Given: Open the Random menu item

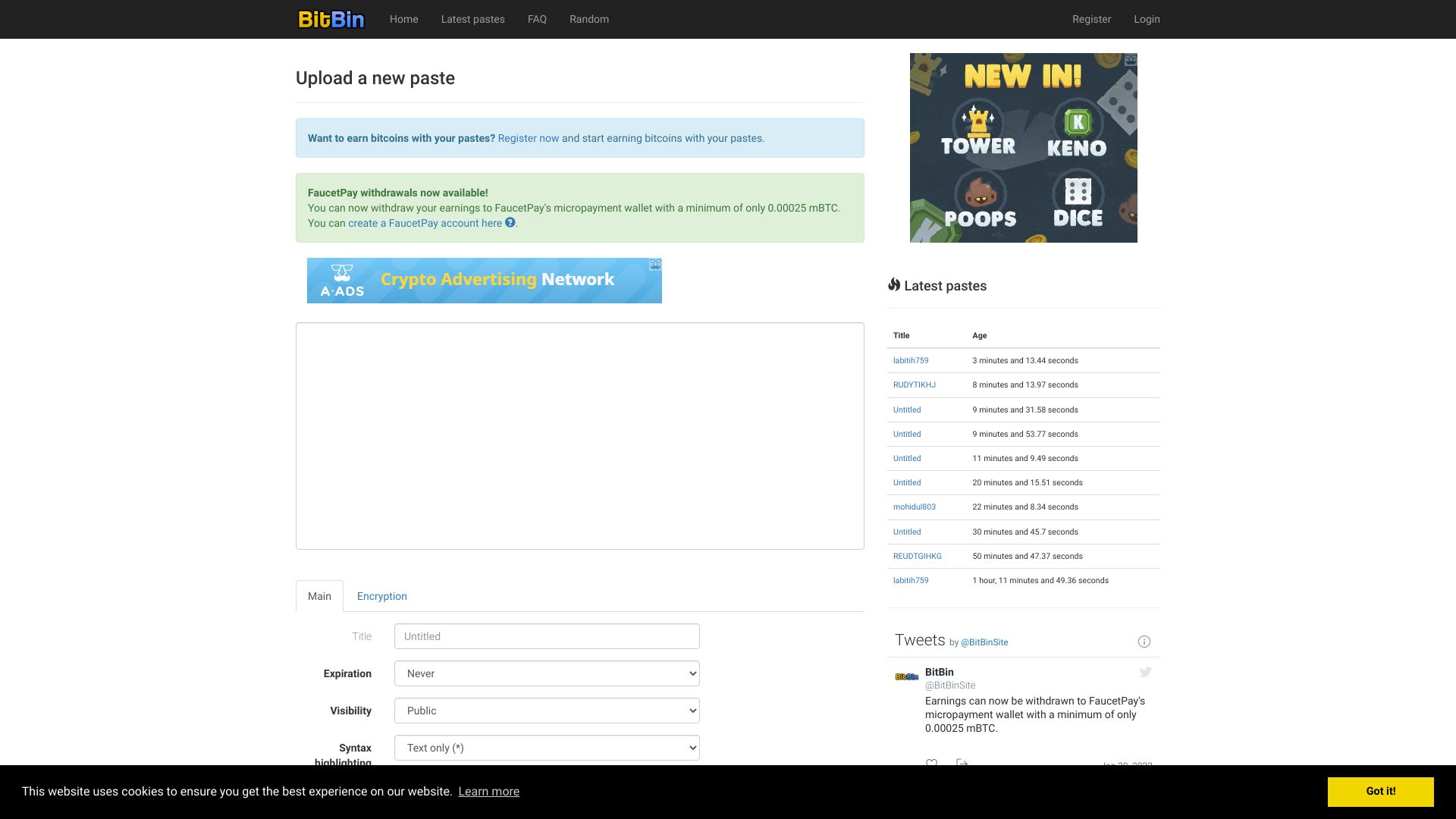Looking at the screenshot, I should [x=589, y=19].
